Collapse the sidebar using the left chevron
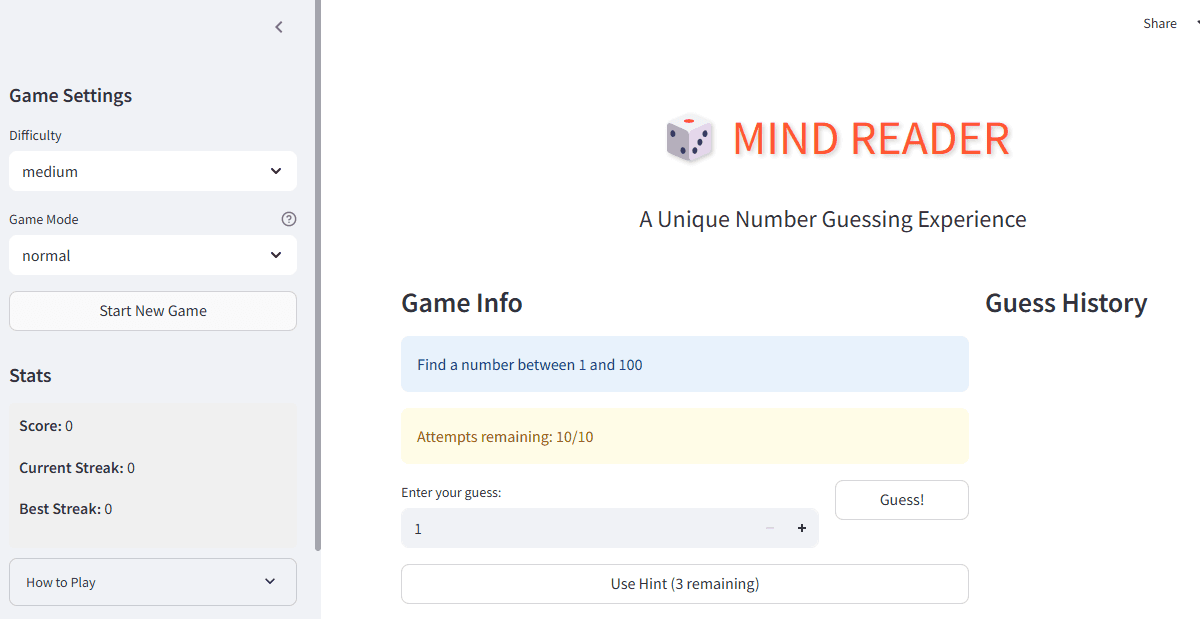This screenshot has height=619, width=1200. tap(278, 27)
